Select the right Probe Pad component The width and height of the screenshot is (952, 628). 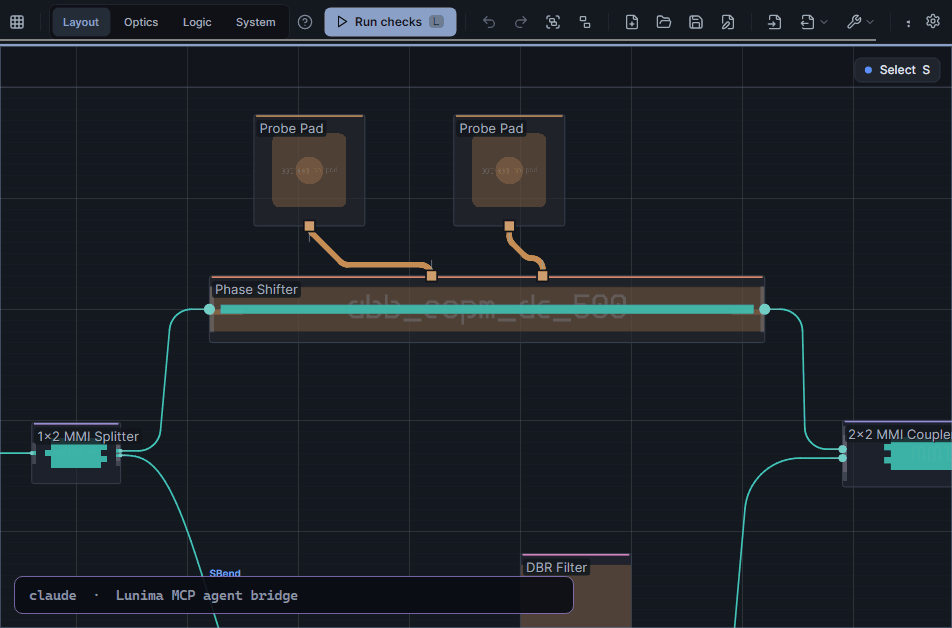click(509, 171)
